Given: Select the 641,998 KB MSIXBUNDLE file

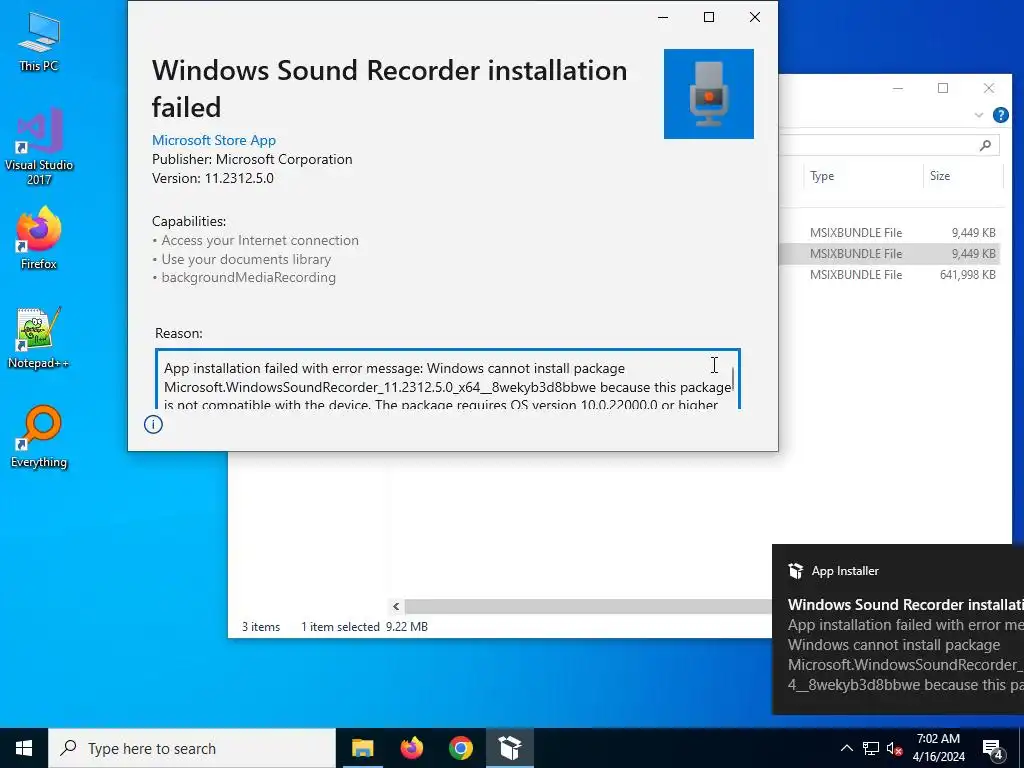Looking at the screenshot, I should click(x=889, y=275).
